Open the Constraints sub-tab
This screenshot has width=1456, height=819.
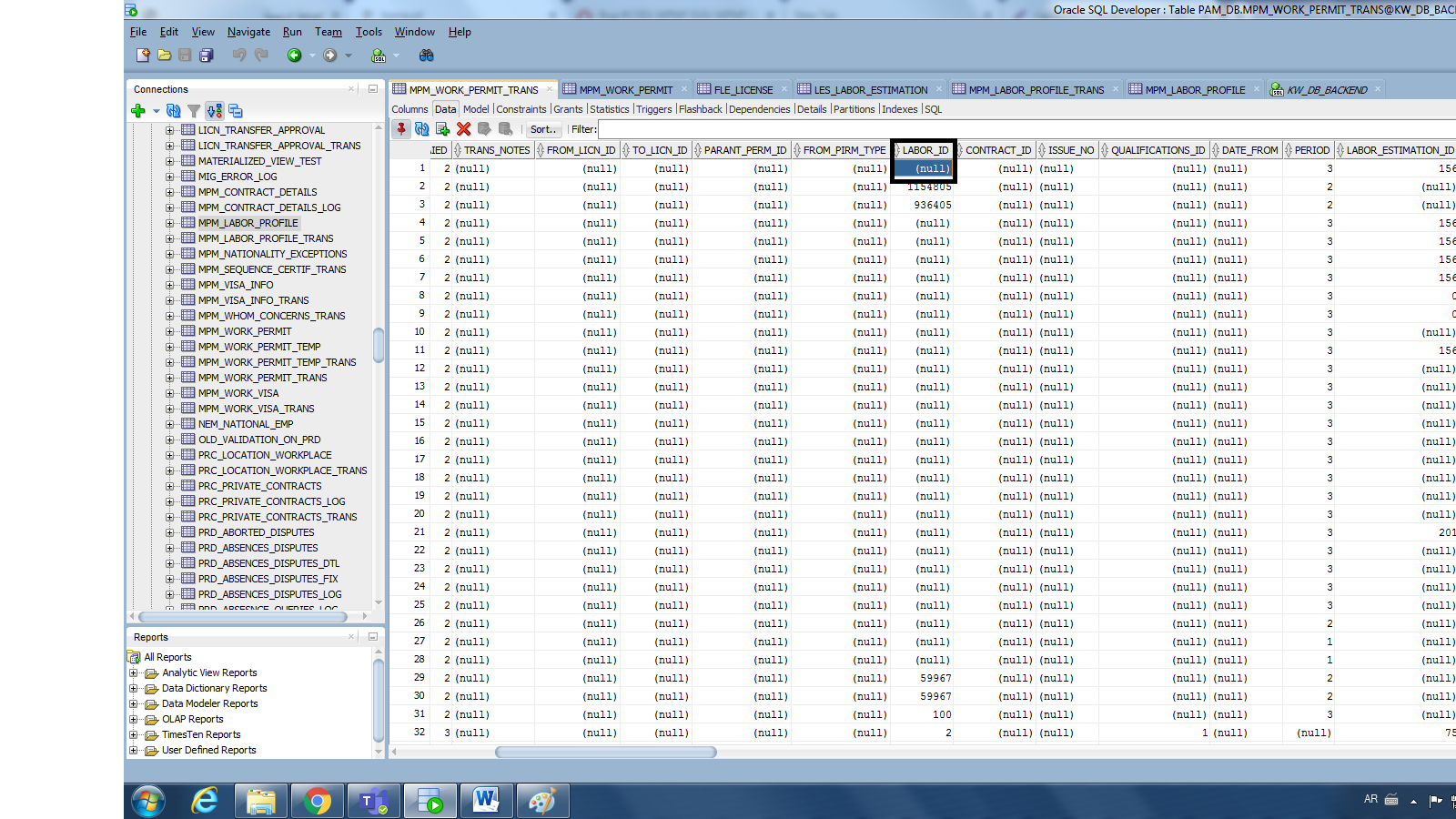pyautogui.click(x=521, y=109)
